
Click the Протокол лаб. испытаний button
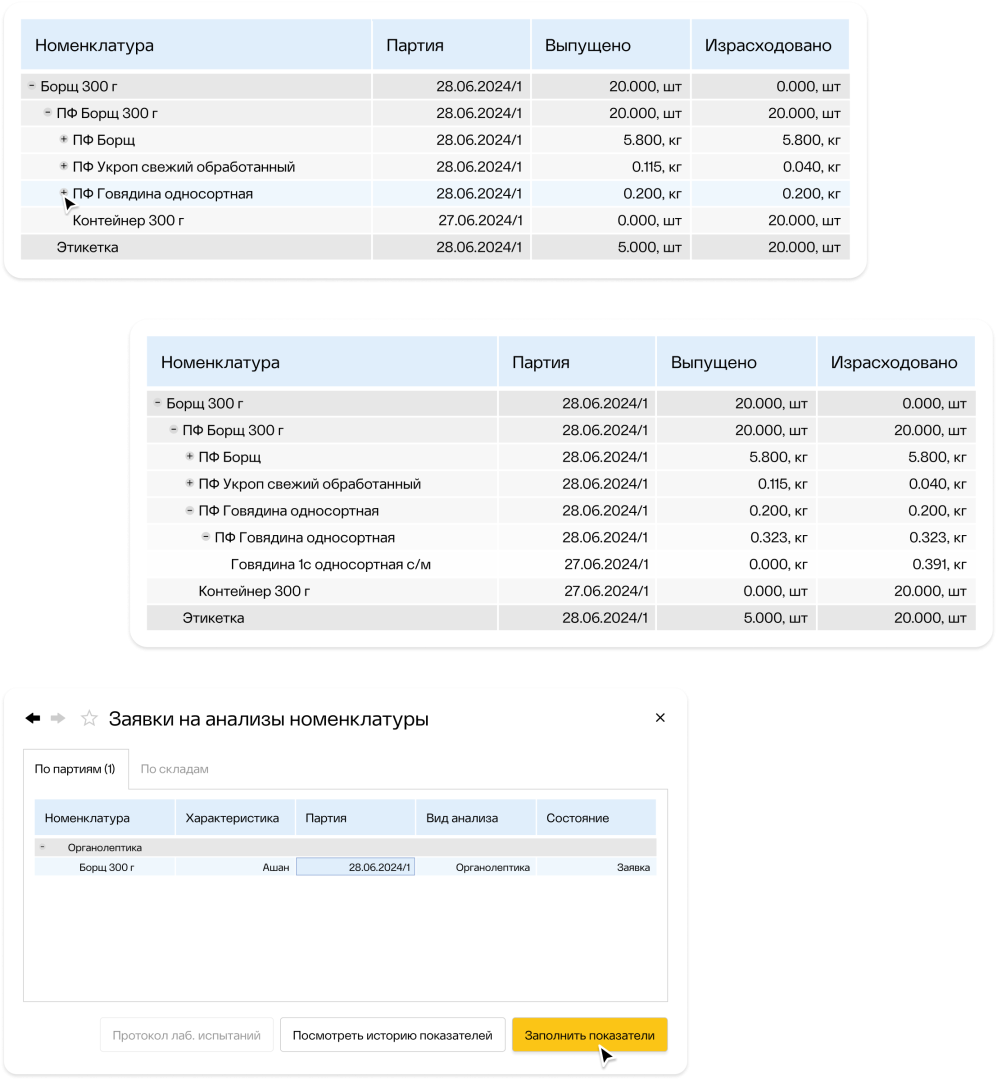[187, 1035]
